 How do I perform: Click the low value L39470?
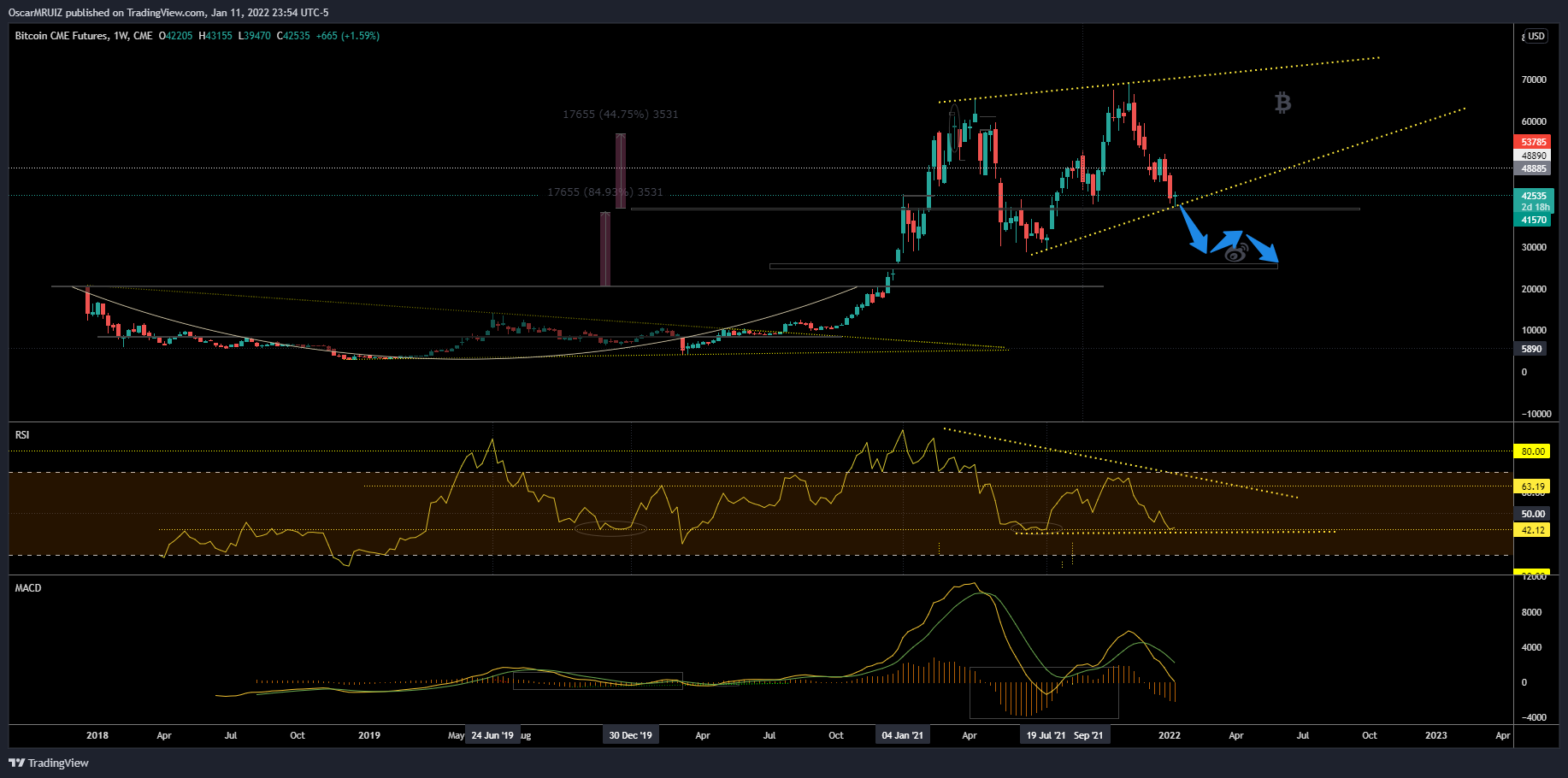pos(254,36)
